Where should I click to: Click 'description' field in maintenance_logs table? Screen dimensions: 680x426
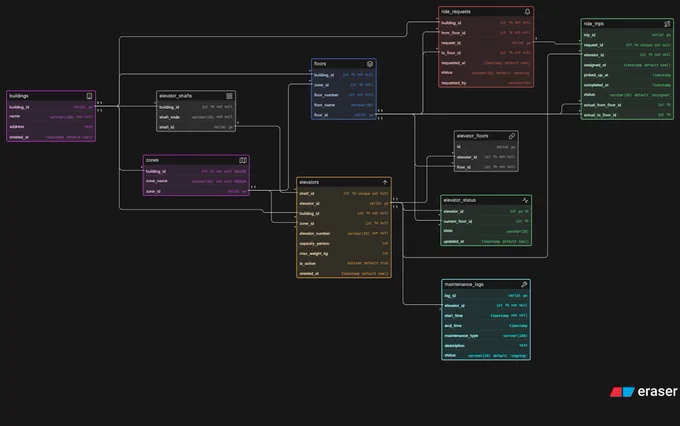pos(486,345)
